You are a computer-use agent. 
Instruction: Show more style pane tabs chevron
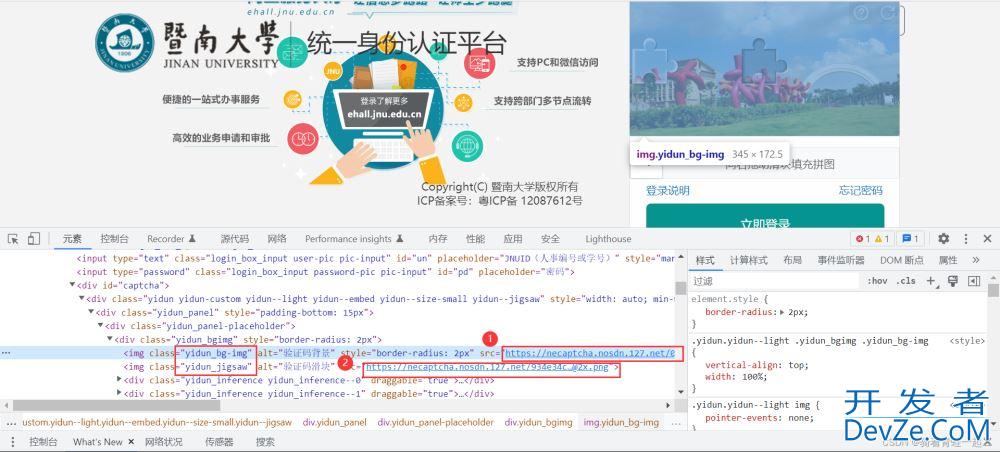(x=976, y=260)
